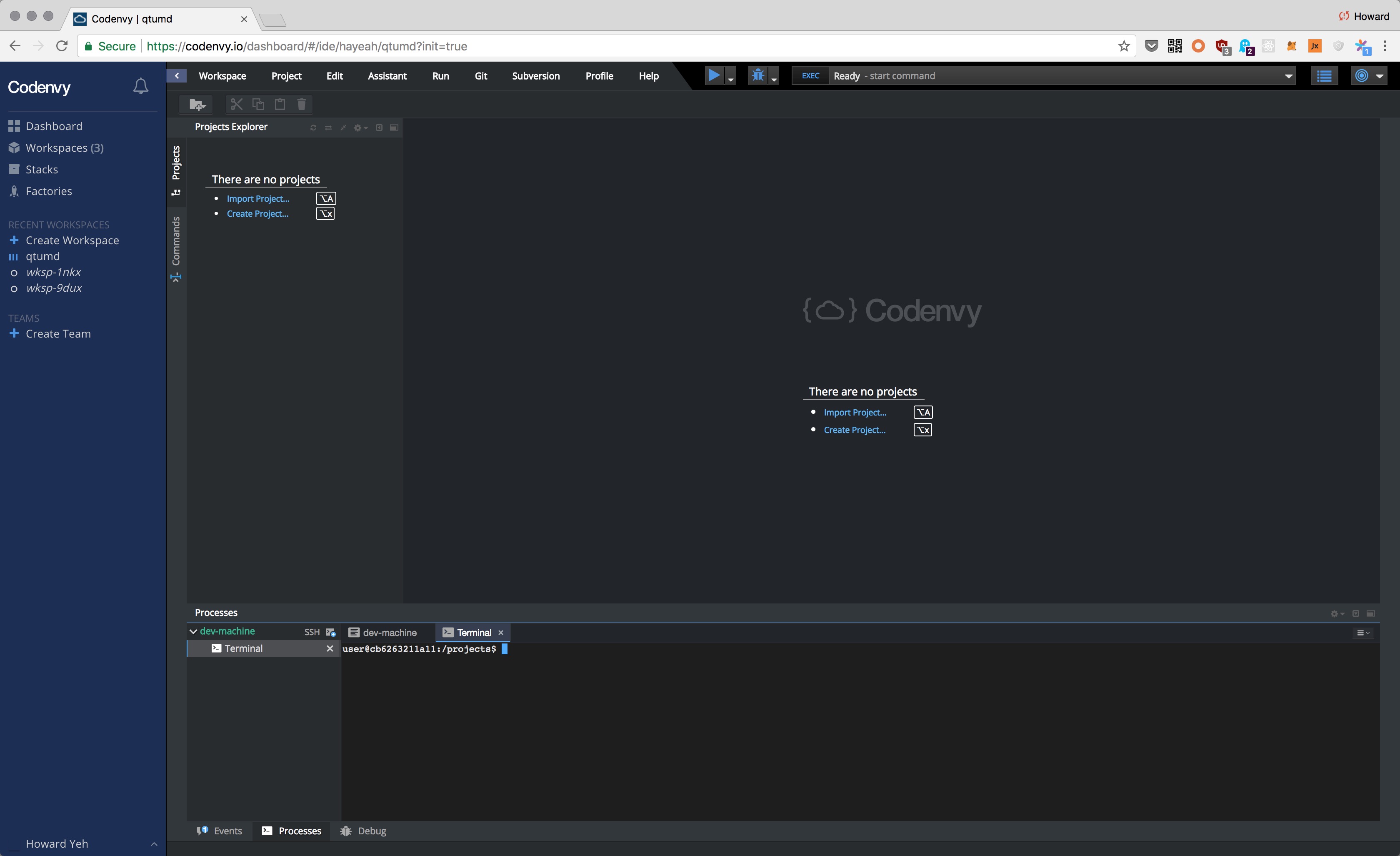This screenshot has width=1400, height=856.
Task: Click Import Project link in Projects Explorer
Action: click(258, 198)
